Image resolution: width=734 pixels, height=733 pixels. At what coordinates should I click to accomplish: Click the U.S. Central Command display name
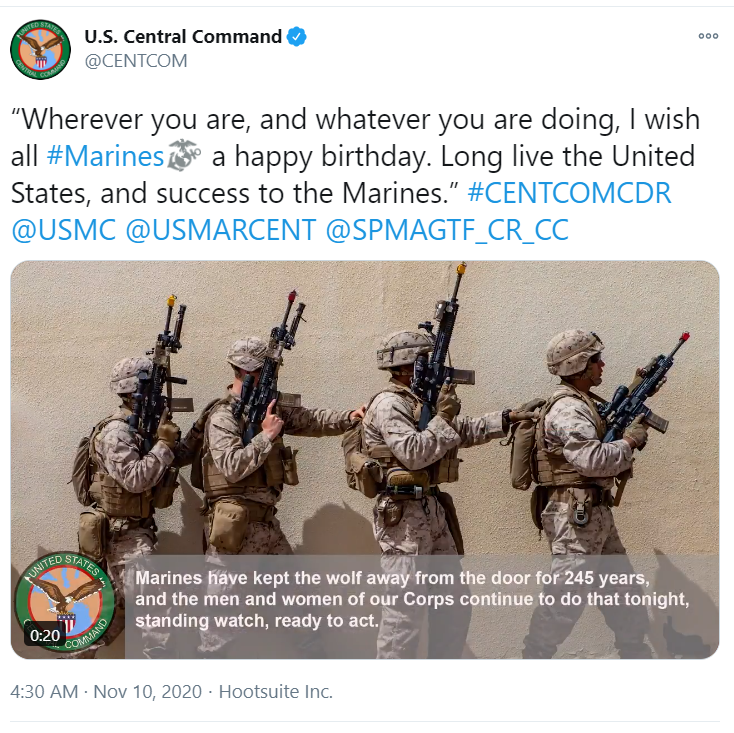click(183, 37)
